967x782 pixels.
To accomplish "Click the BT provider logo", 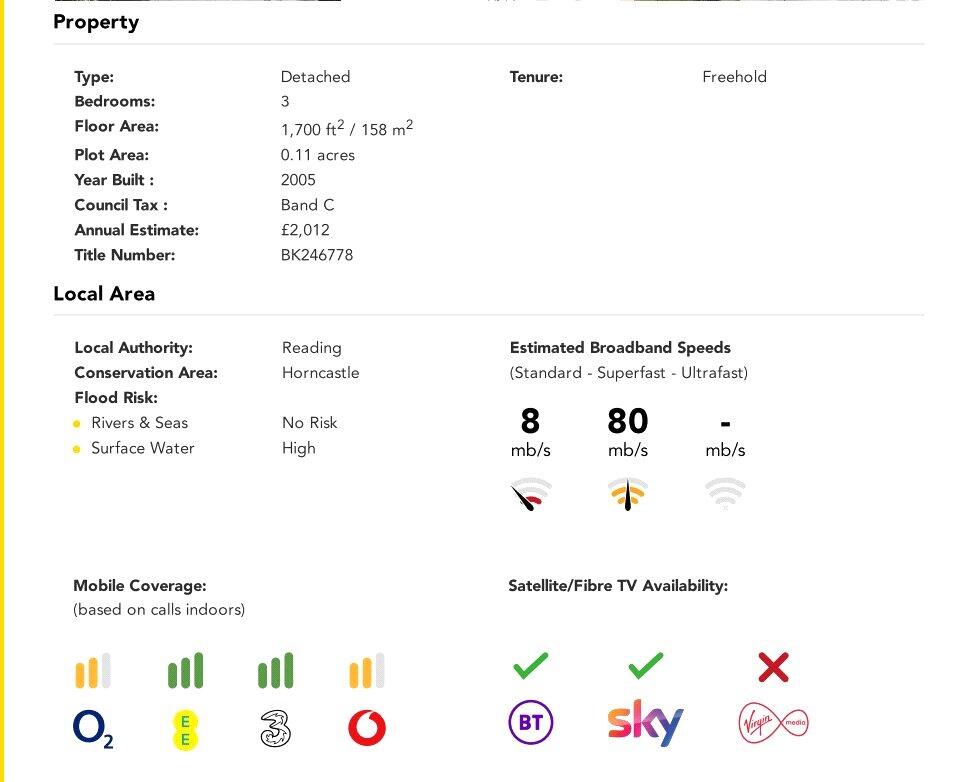I will tap(530, 723).
